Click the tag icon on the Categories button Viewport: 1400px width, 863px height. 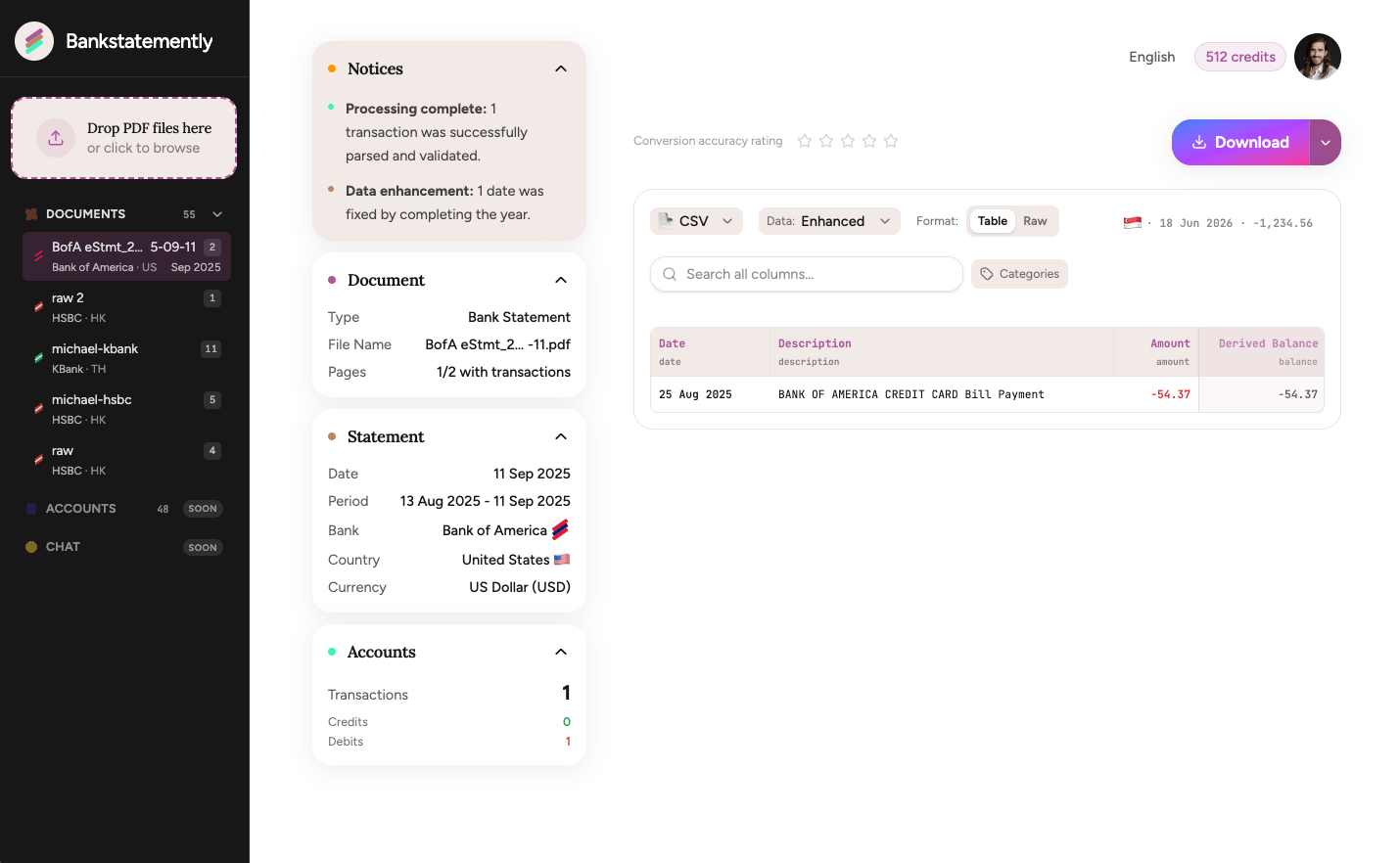[x=987, y=274]
